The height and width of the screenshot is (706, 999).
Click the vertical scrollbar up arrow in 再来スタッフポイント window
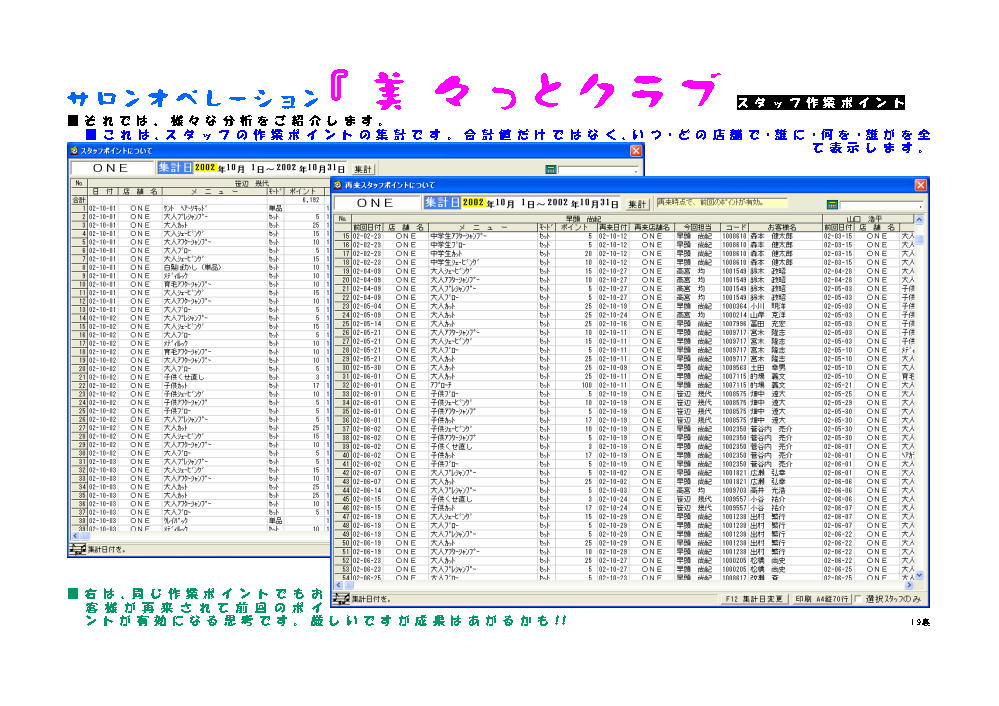tap(919, 219)
